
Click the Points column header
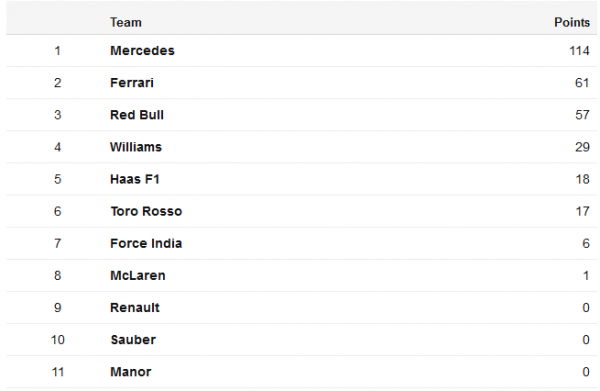572,23
